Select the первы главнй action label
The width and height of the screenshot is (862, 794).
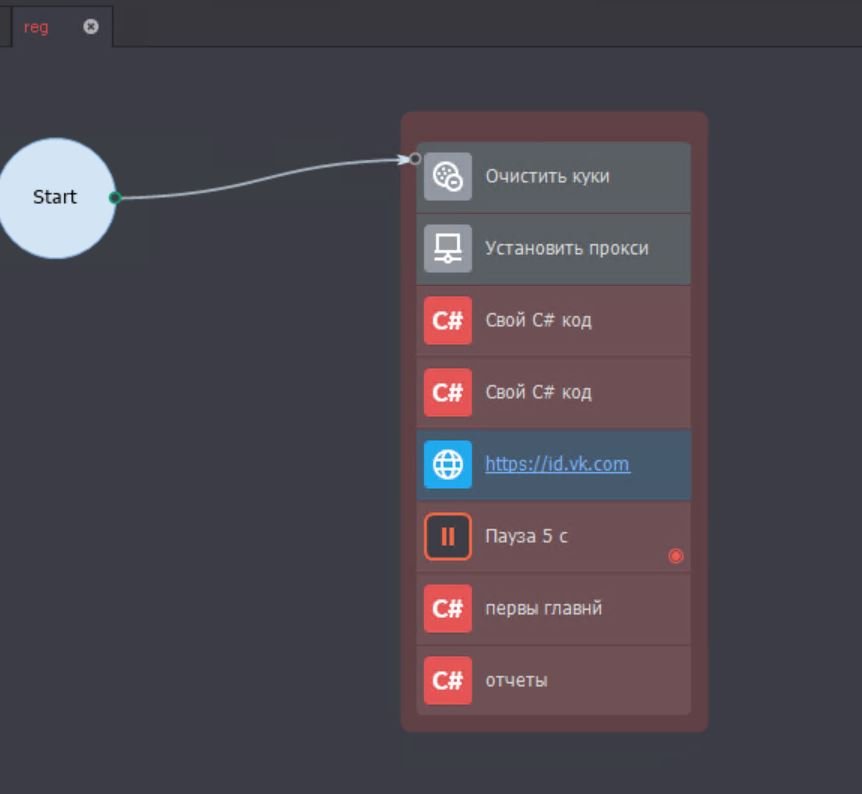[x=544, y=609]
